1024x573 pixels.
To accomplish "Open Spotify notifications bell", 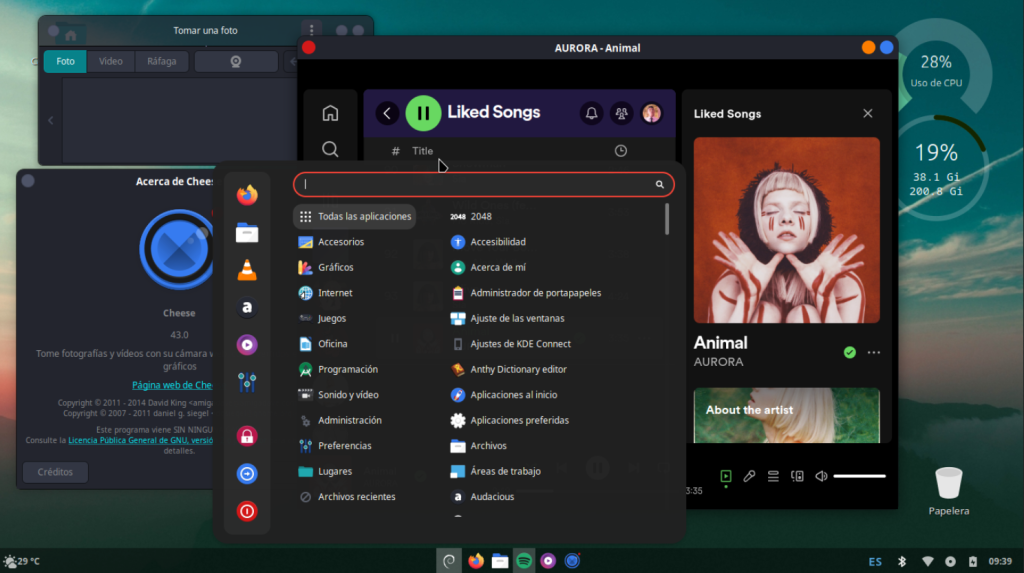I will coord(591,113).
